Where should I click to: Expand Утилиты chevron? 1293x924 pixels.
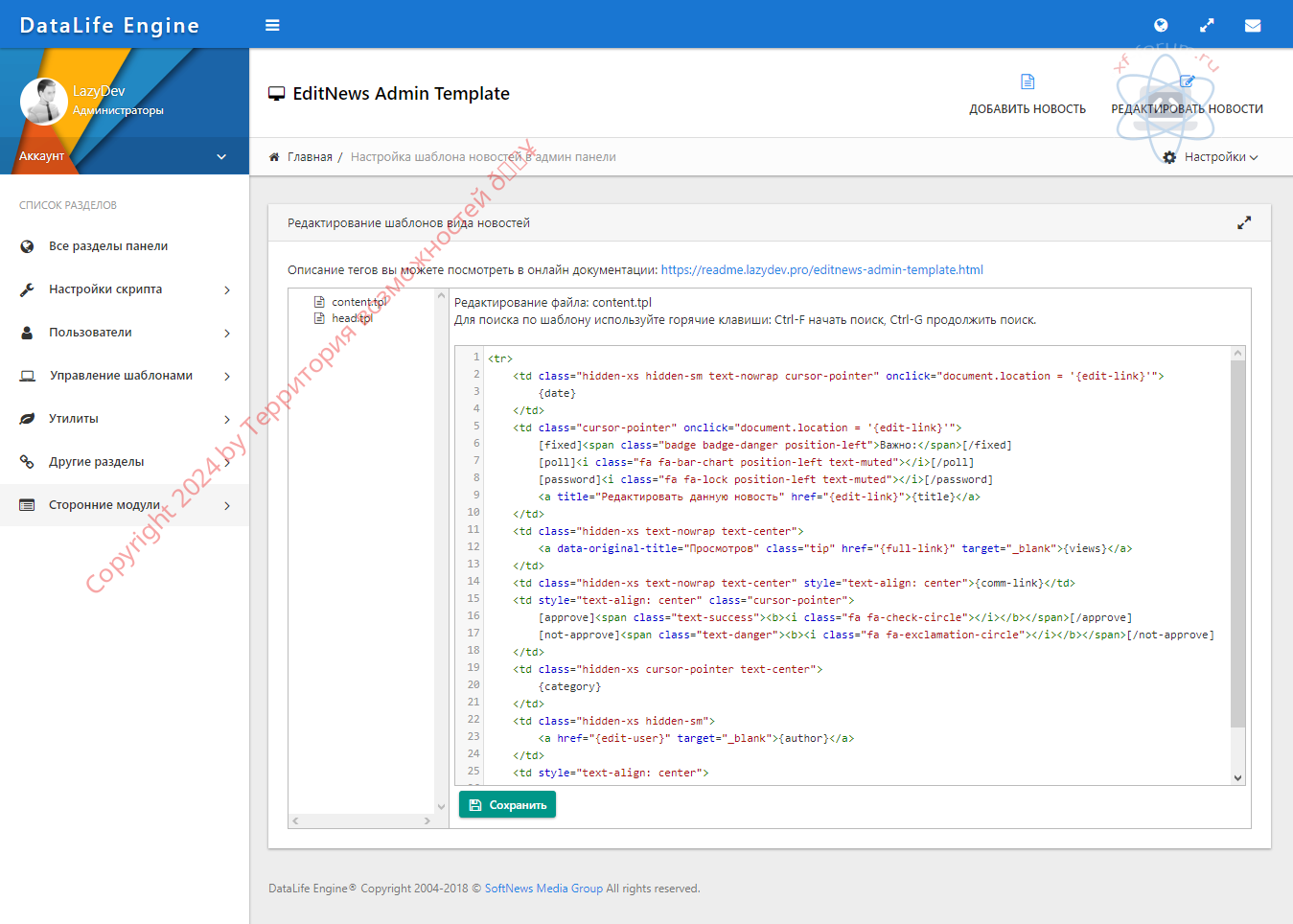click(x=227, y=419)
